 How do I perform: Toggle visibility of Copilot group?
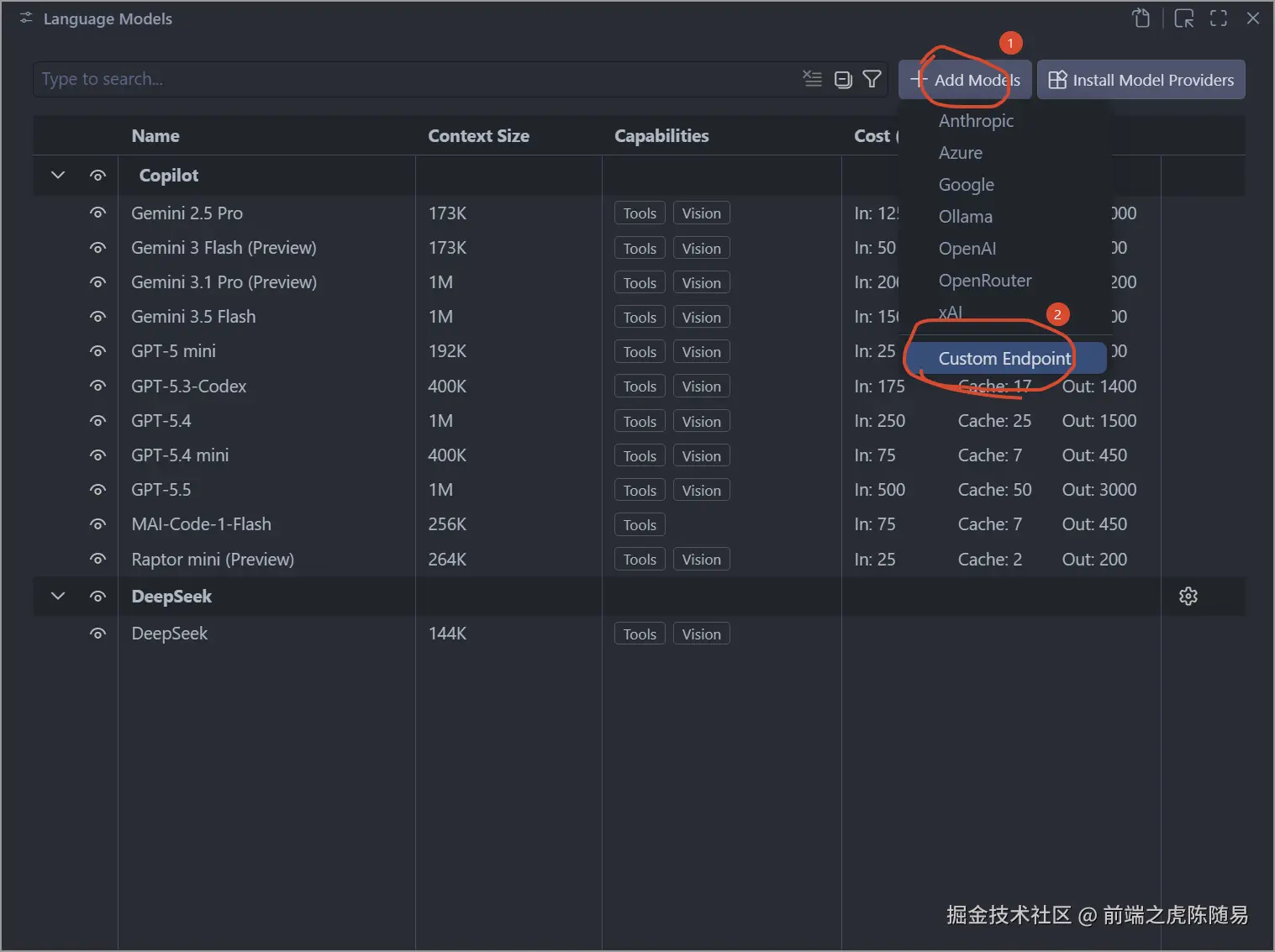pos(98,176)
